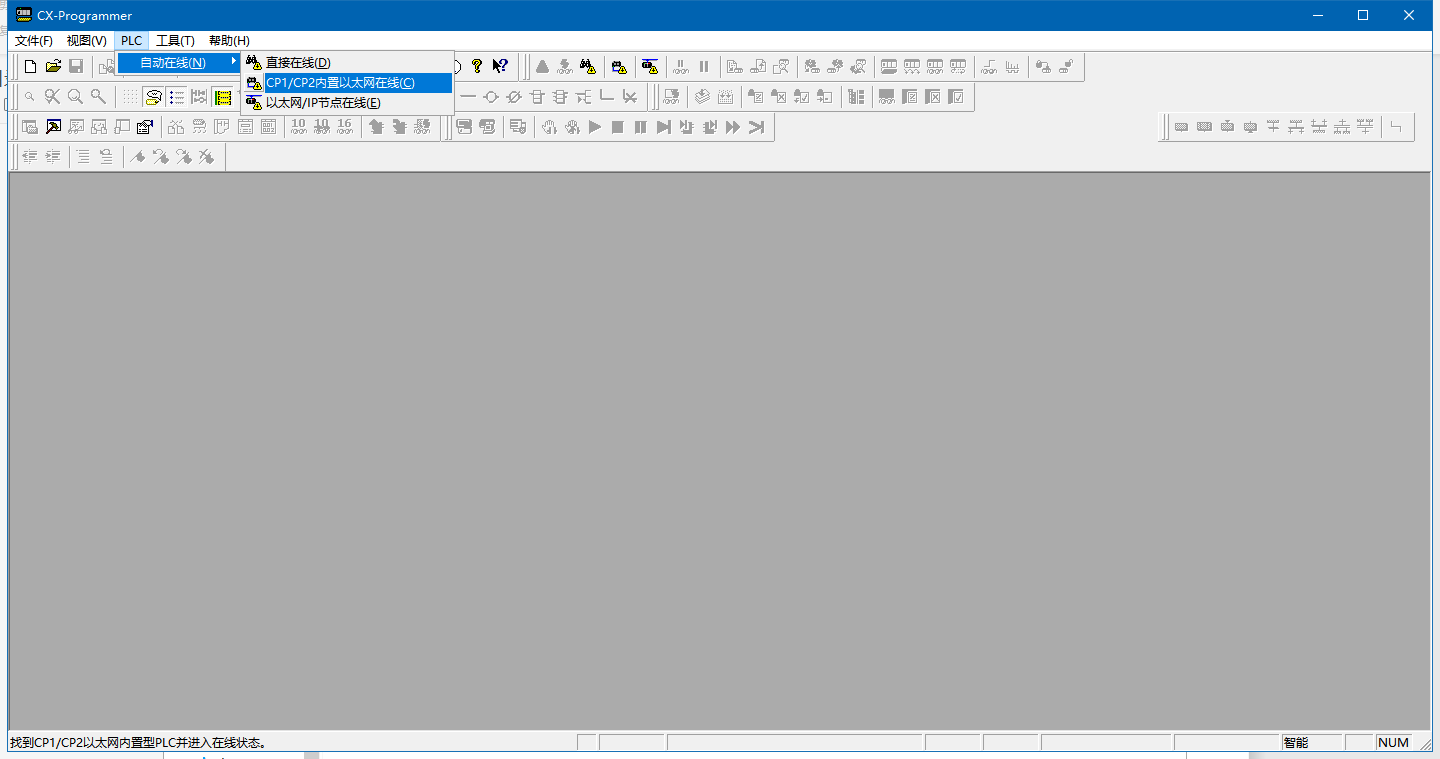
Task: Open the 帮助(H) menu
Action: click(229, 41)
